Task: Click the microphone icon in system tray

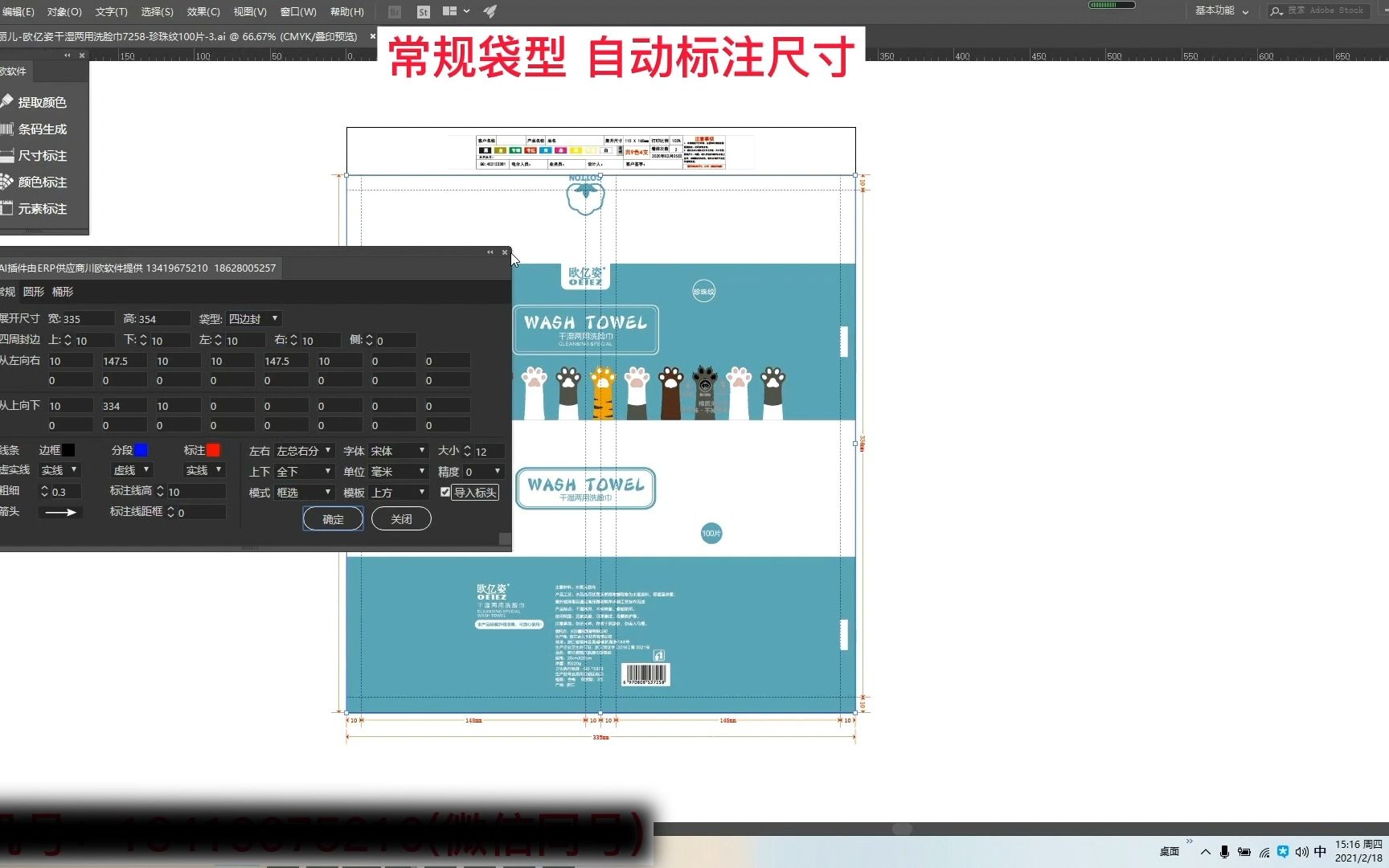Action: pos(1224,852)
